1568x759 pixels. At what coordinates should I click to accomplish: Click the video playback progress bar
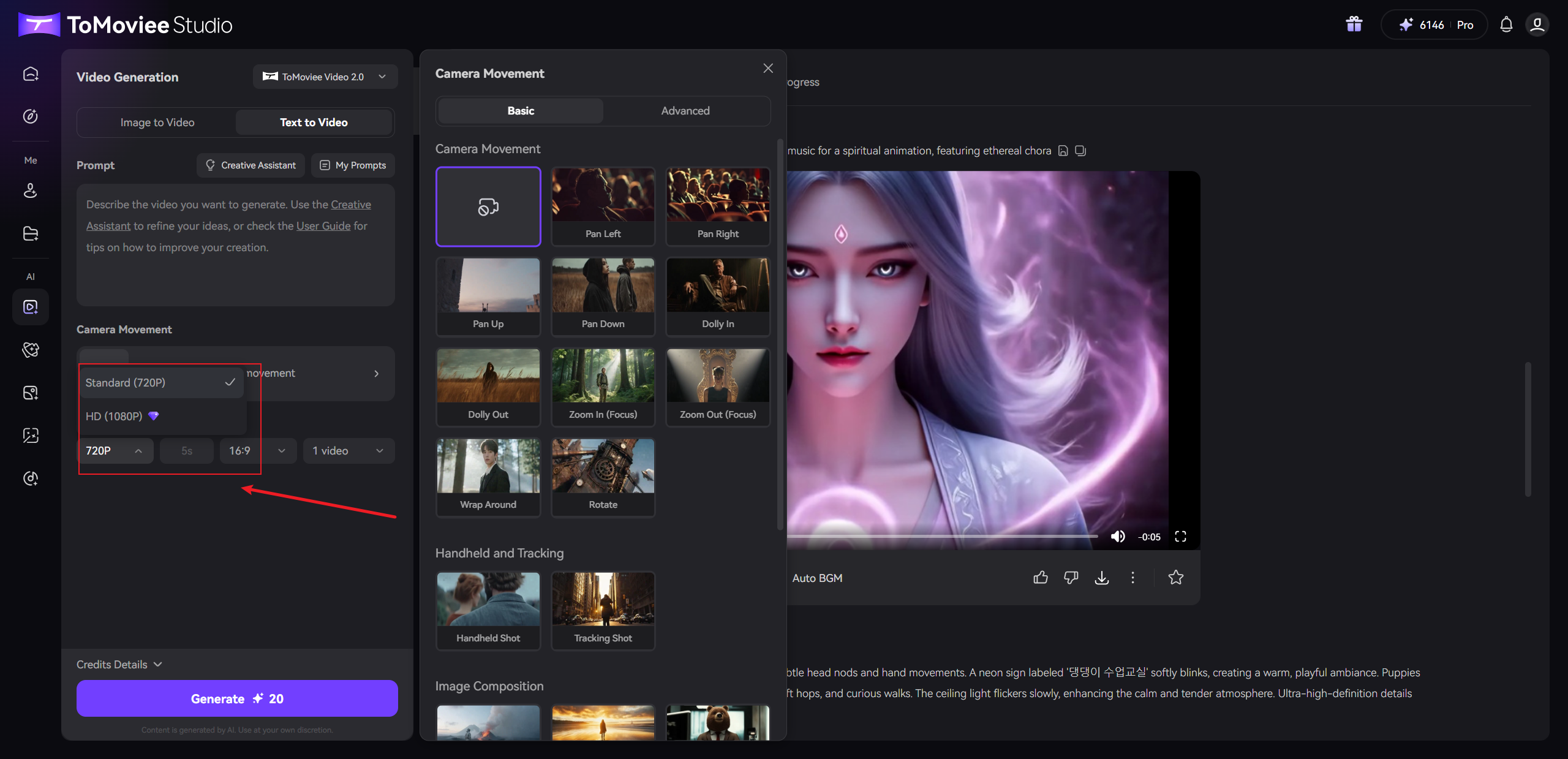[x=943, y=537]
